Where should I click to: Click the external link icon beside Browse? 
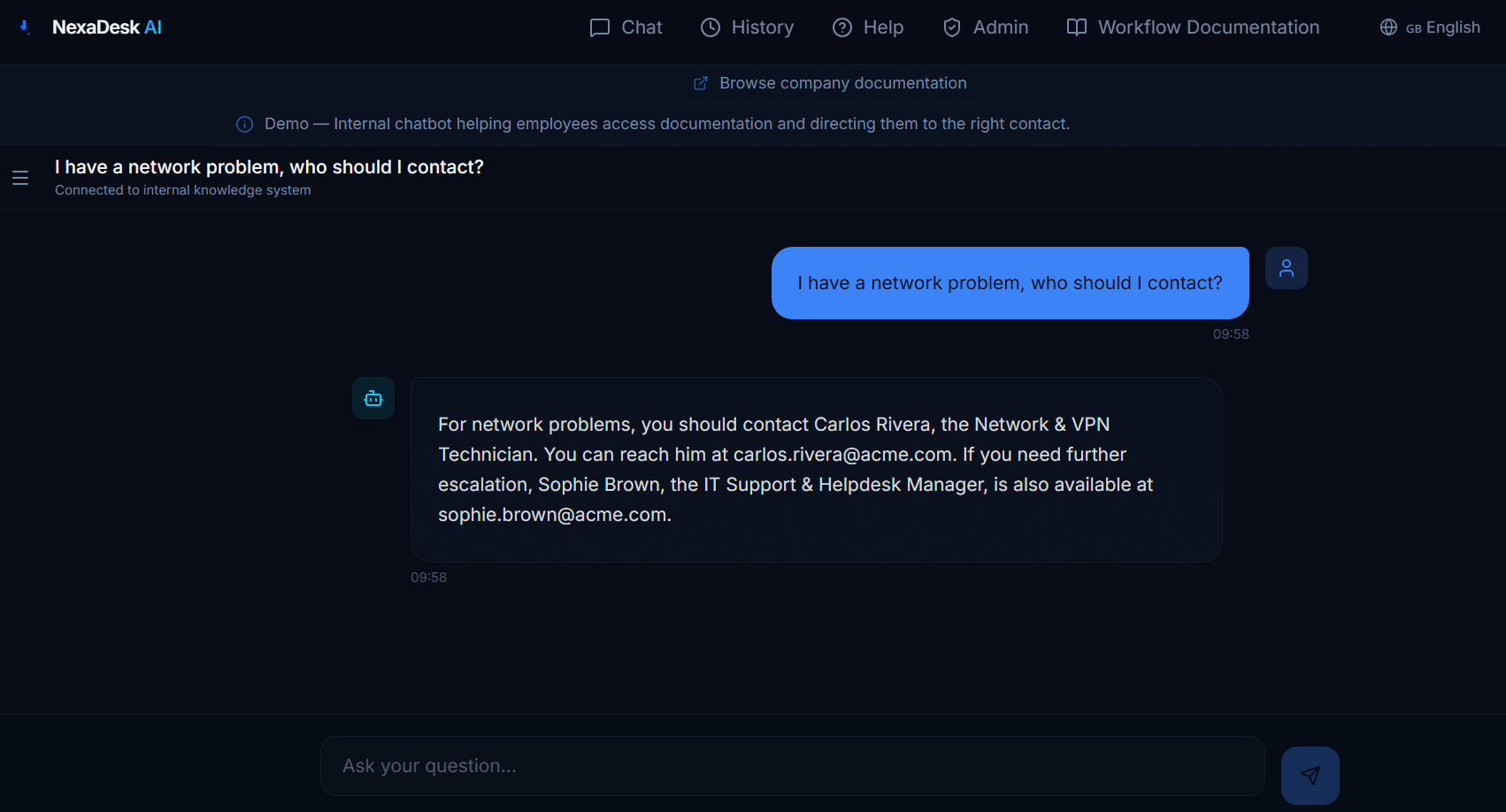[701, 83]
